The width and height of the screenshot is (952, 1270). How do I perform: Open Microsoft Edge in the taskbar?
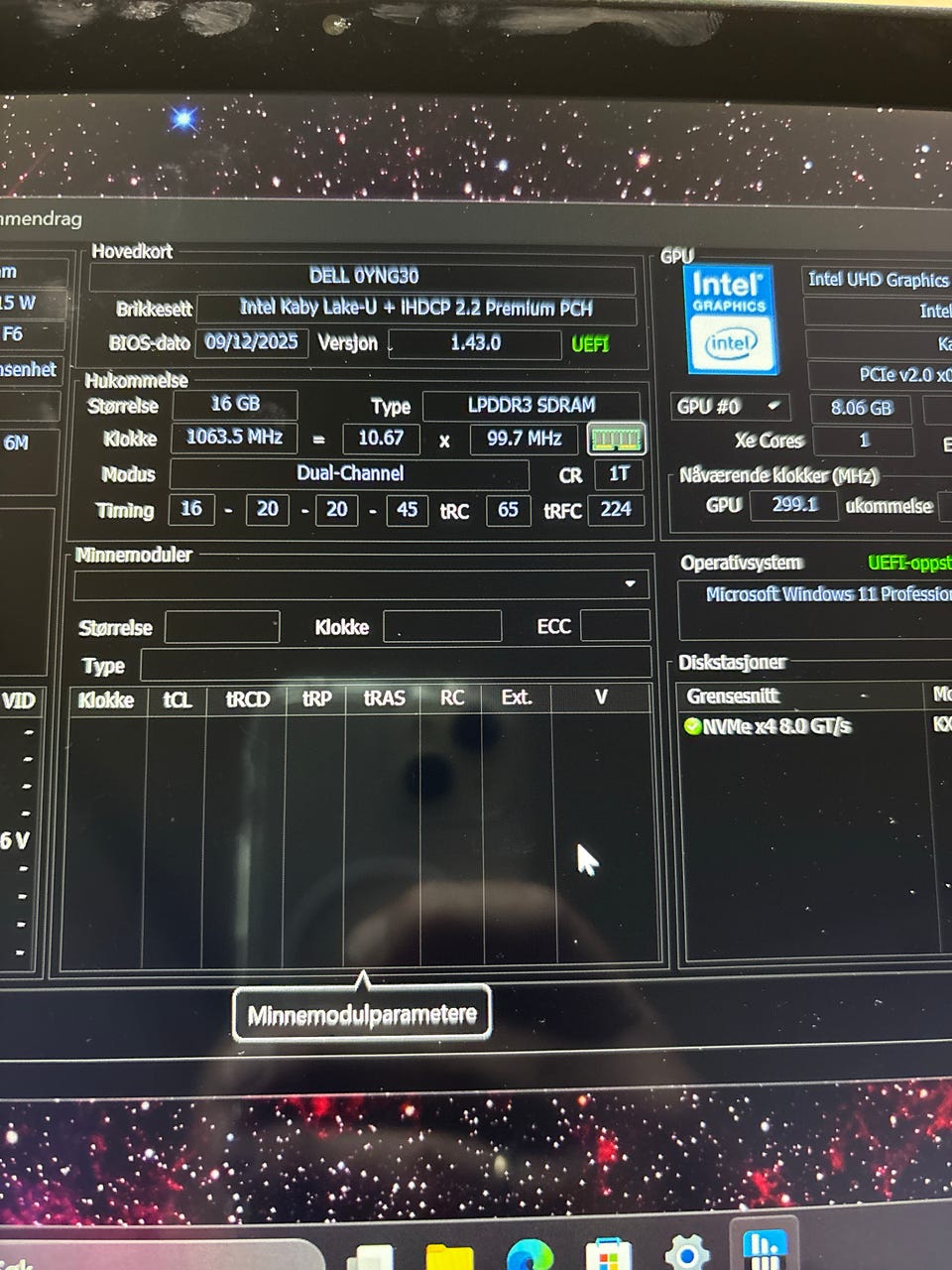pos(530,1255)
